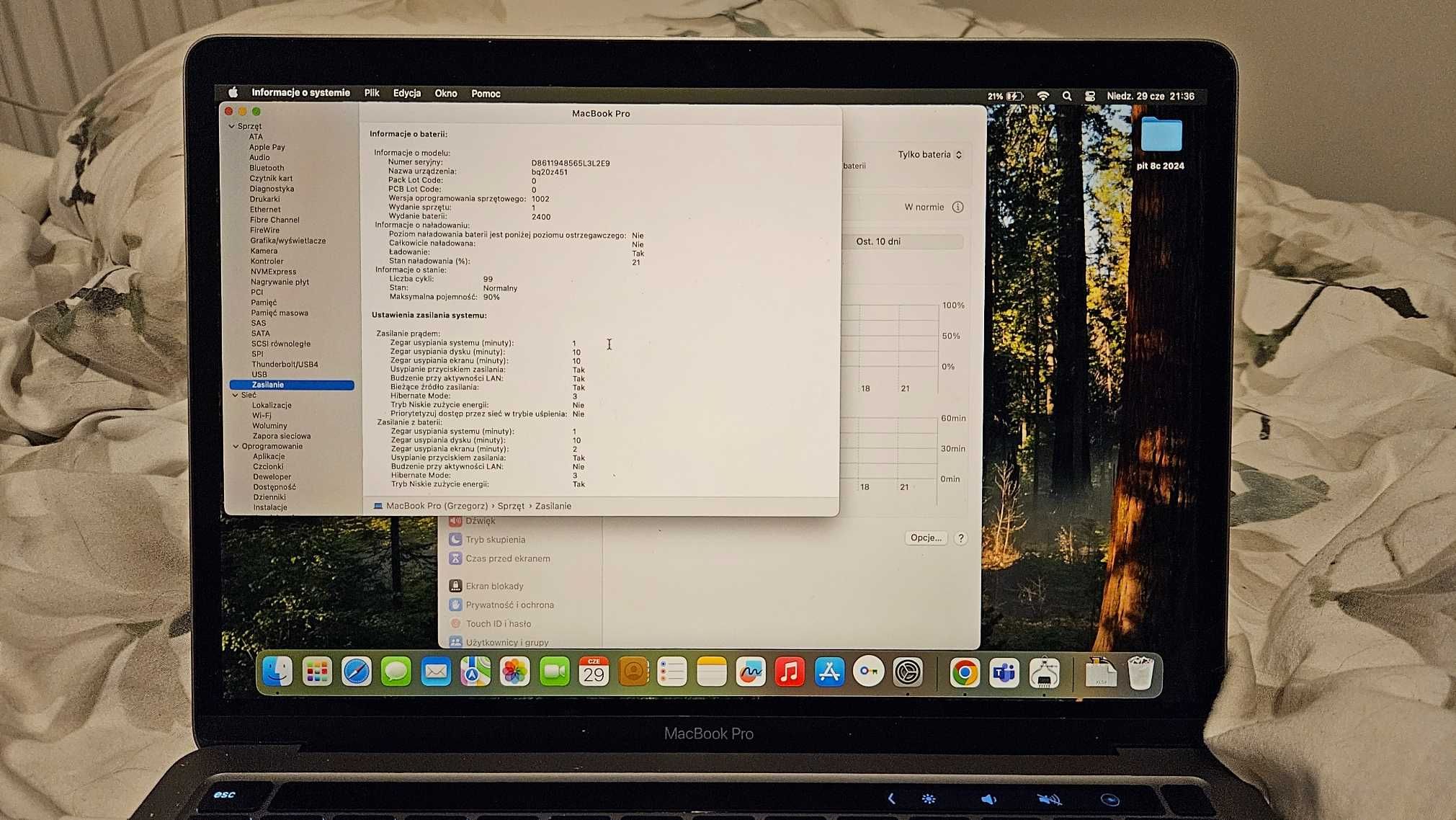Viewport: 1456px width, 820px height.
Task: Select Dźwięk in System Settings sidebar
Action: (480, 521)
